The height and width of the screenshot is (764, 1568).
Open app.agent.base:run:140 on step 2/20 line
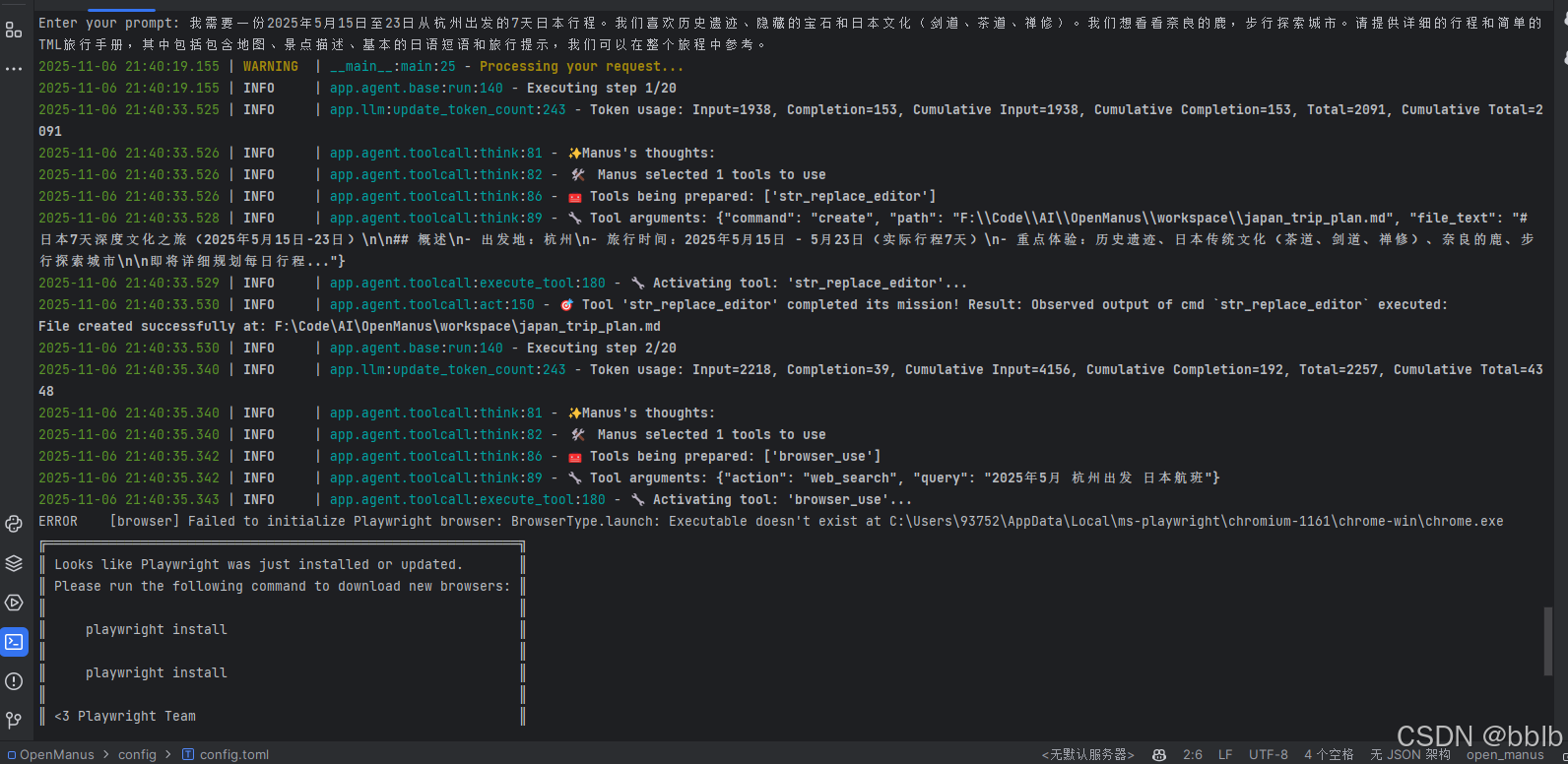click(417, 348)
